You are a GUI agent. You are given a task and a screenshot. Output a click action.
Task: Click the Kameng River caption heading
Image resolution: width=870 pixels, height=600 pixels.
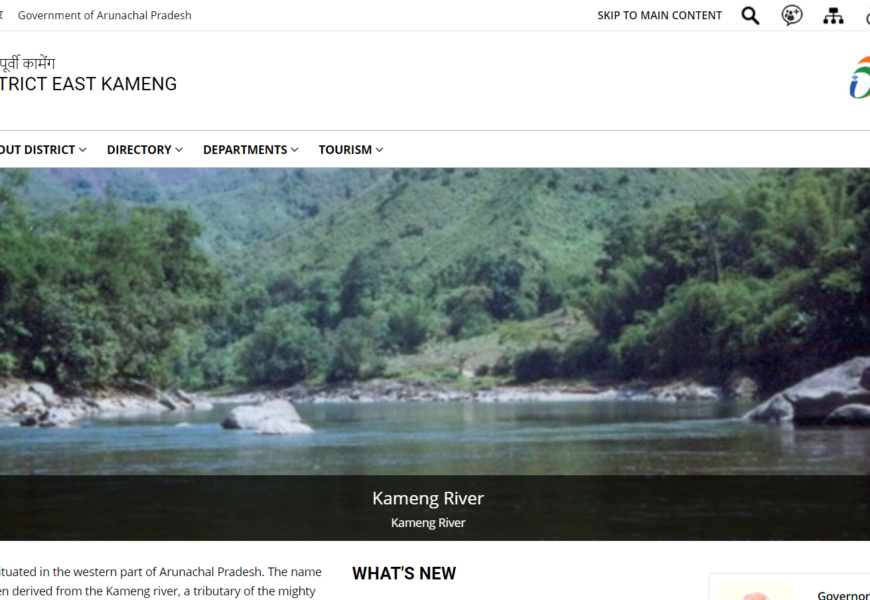coord(428,498)
